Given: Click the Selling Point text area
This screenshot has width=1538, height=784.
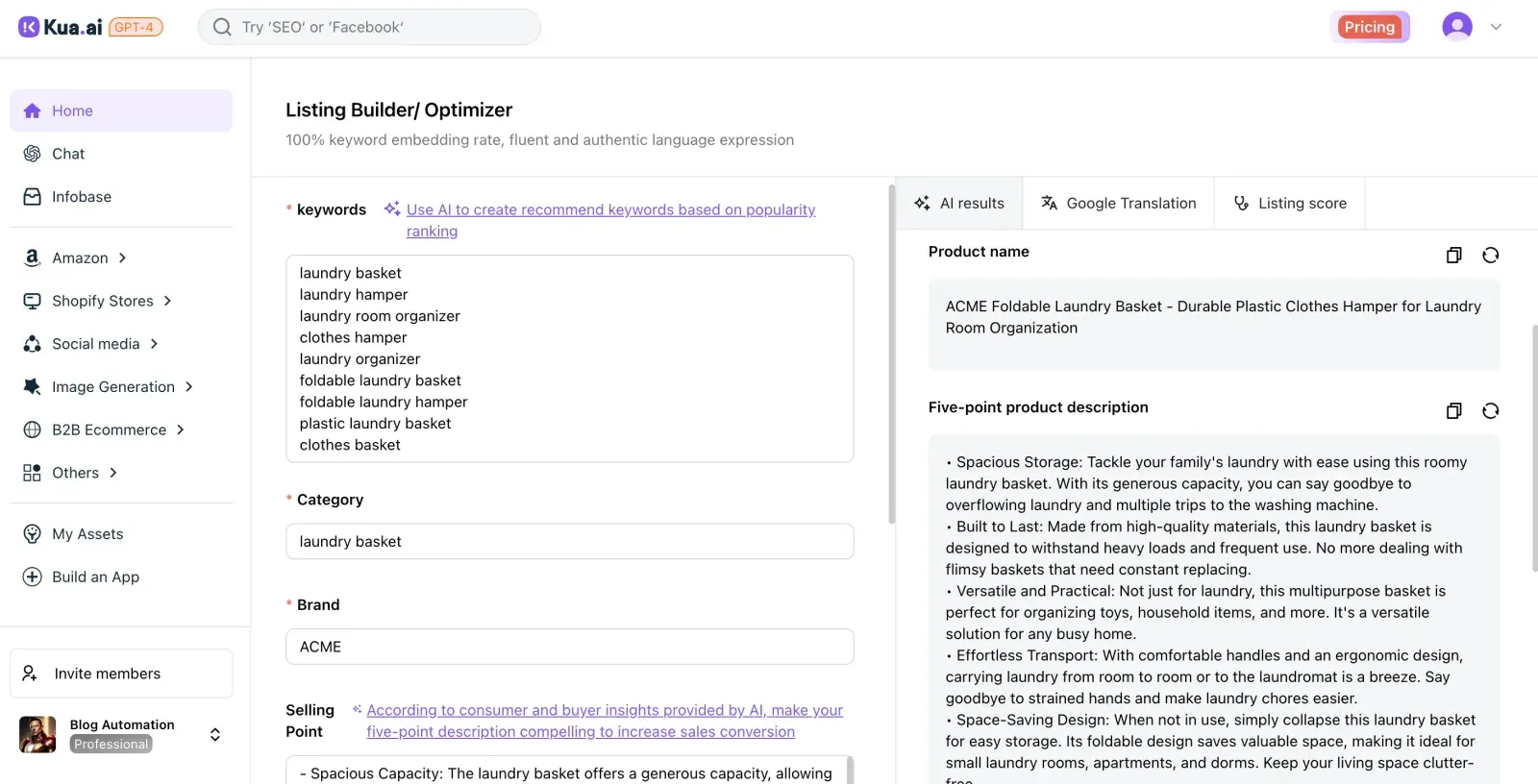Looking at the screenshot, I should tap(569, 770).
